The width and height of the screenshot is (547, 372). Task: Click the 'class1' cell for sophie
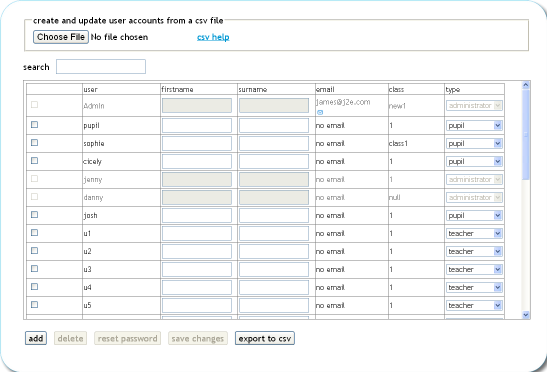(398, 143)
